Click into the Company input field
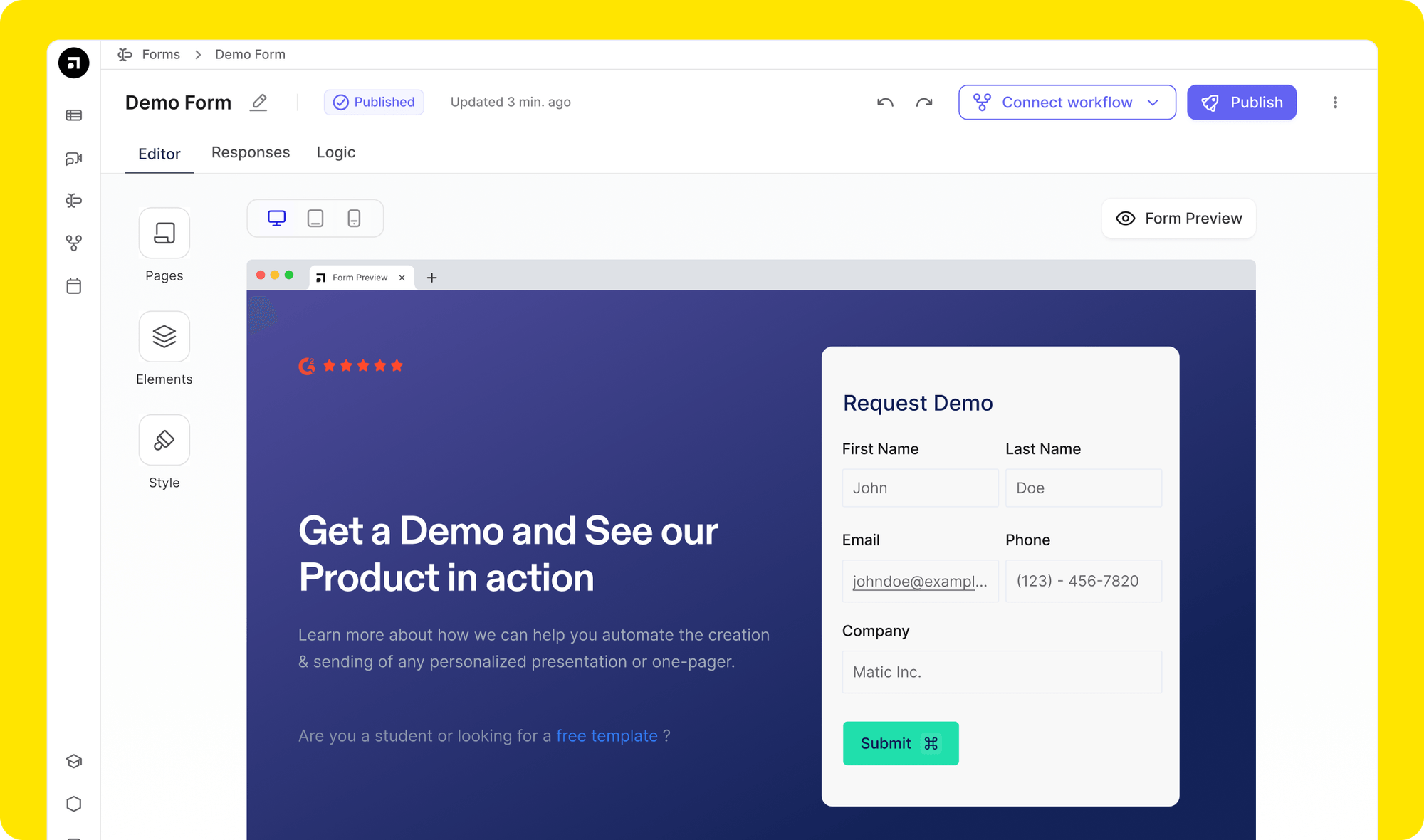This screenshot has width=1424, height=840. click(x=1001, y=672)
